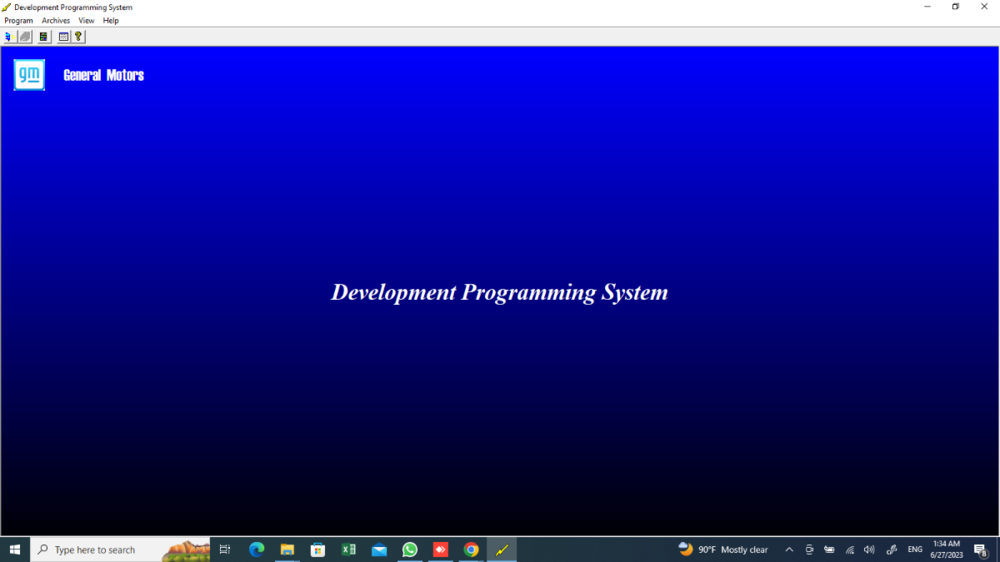Click the Windows Start button
The height and width of the screenshot is (562, 1000).
pos(15,549)
